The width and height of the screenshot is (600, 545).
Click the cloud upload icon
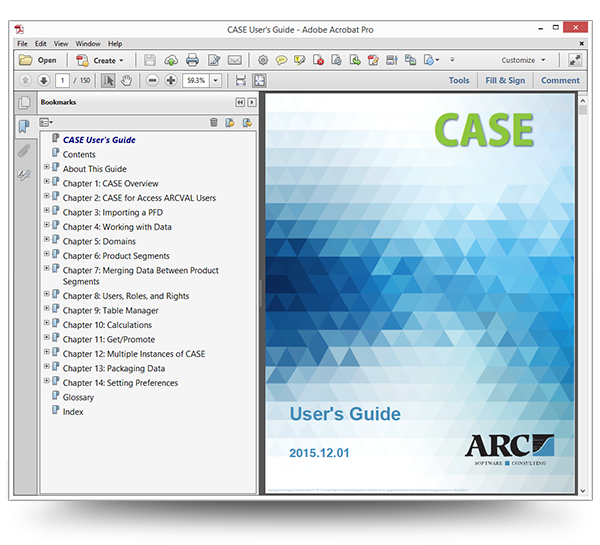(171, 60)
